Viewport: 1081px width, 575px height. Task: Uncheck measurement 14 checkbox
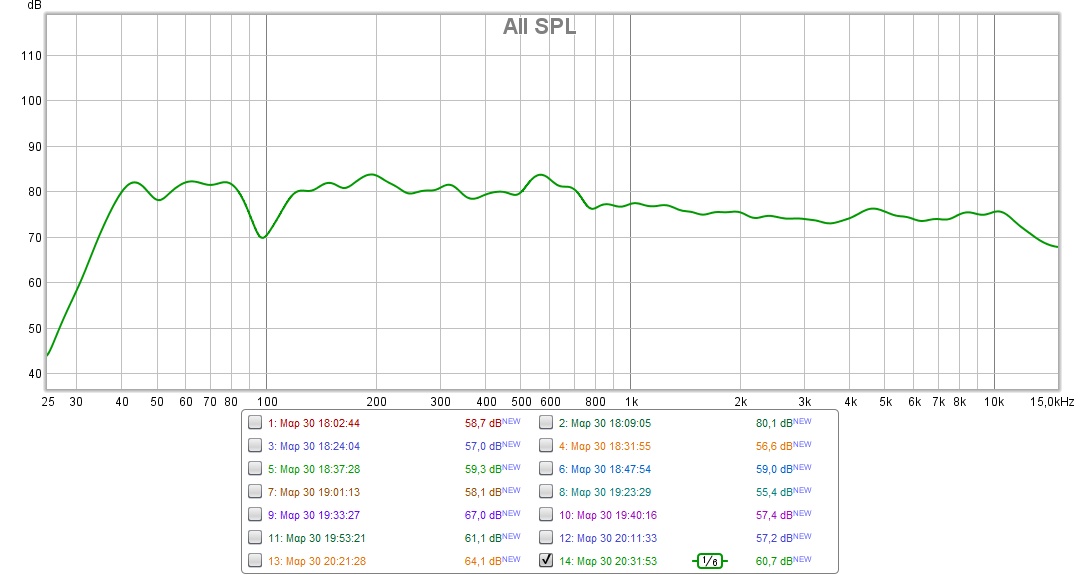click(546, 561)
